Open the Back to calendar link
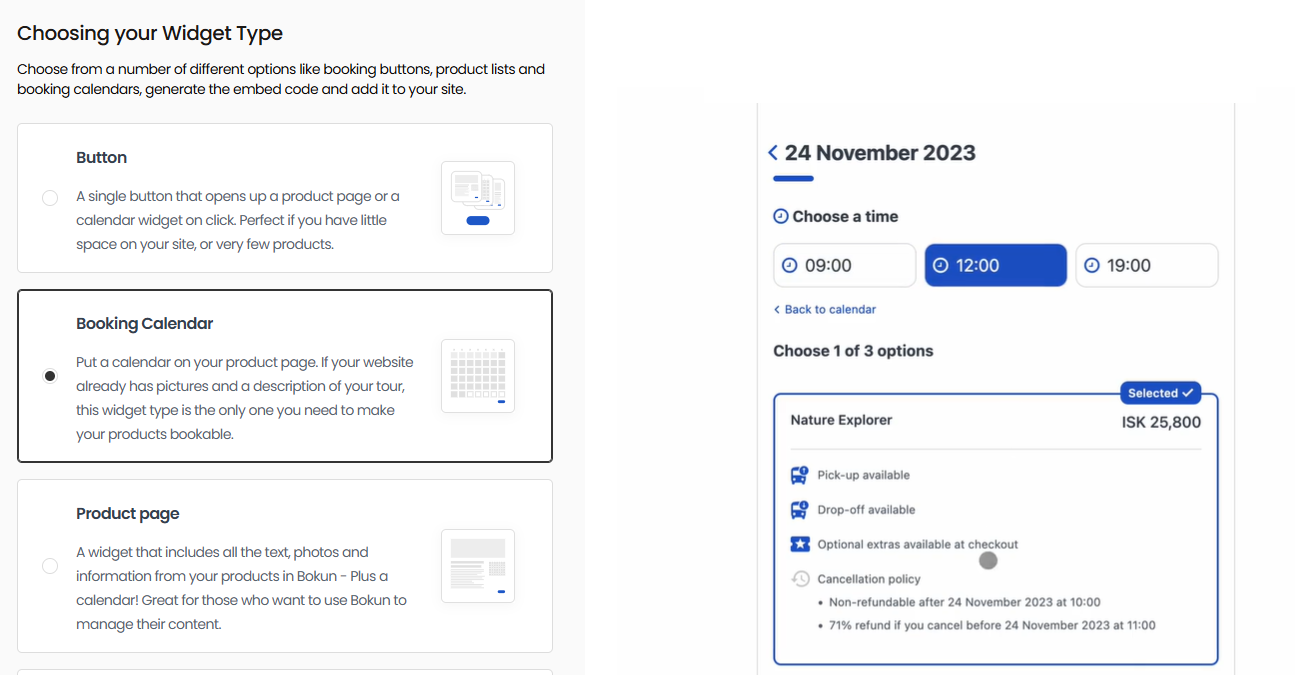1295x675 pixels. click(x=830, y=310)
